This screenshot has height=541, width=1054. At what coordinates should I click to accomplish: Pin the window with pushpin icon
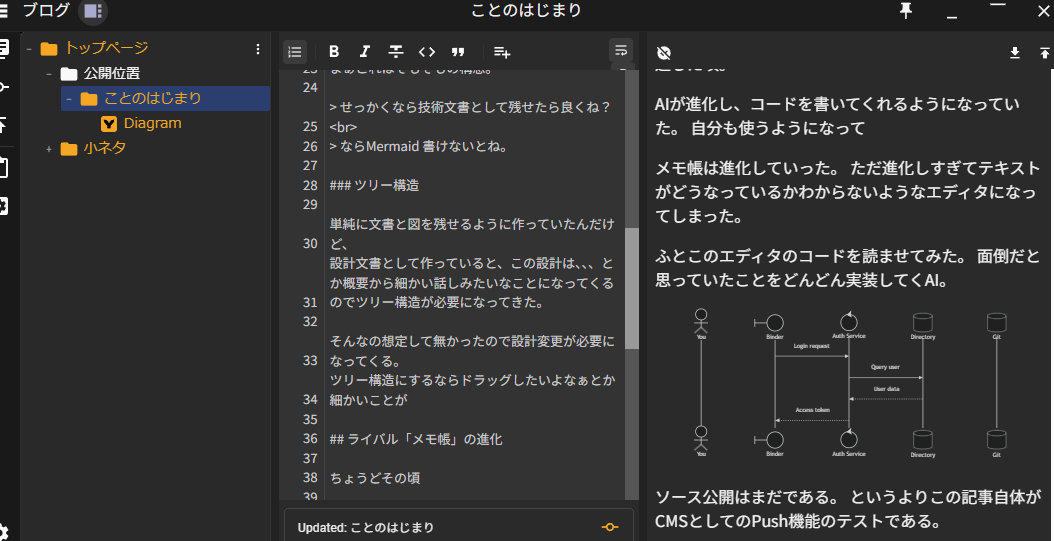click(906, 11)
